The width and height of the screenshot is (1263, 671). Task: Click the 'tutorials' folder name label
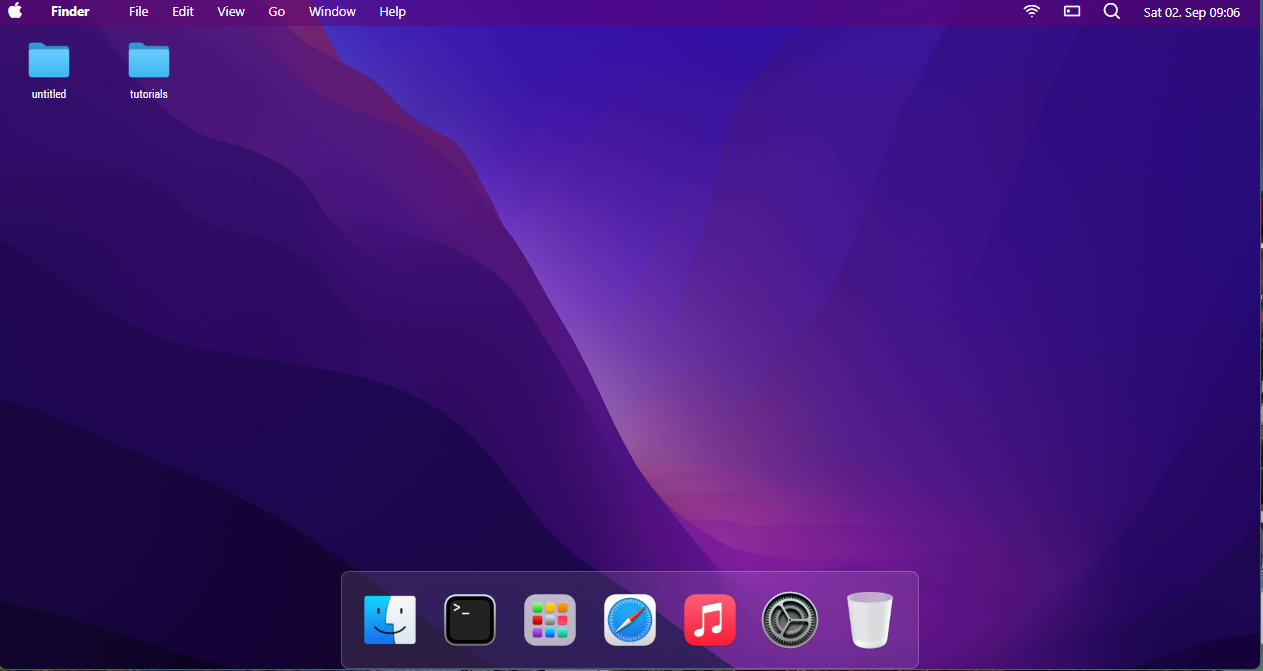coord(149,94)
